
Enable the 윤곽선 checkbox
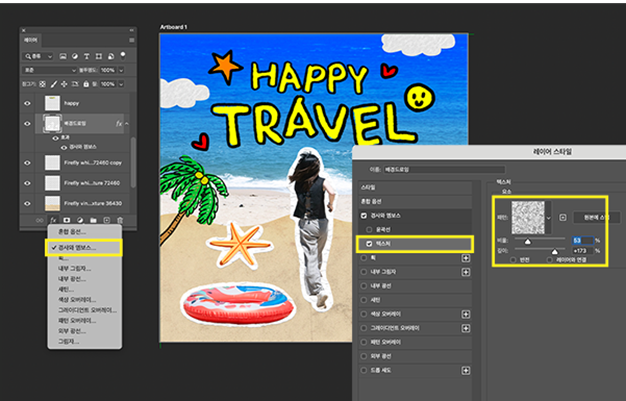[369, 230]
